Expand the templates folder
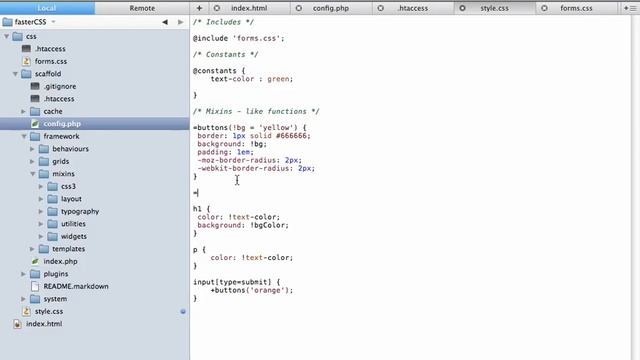 coord(32,249)
